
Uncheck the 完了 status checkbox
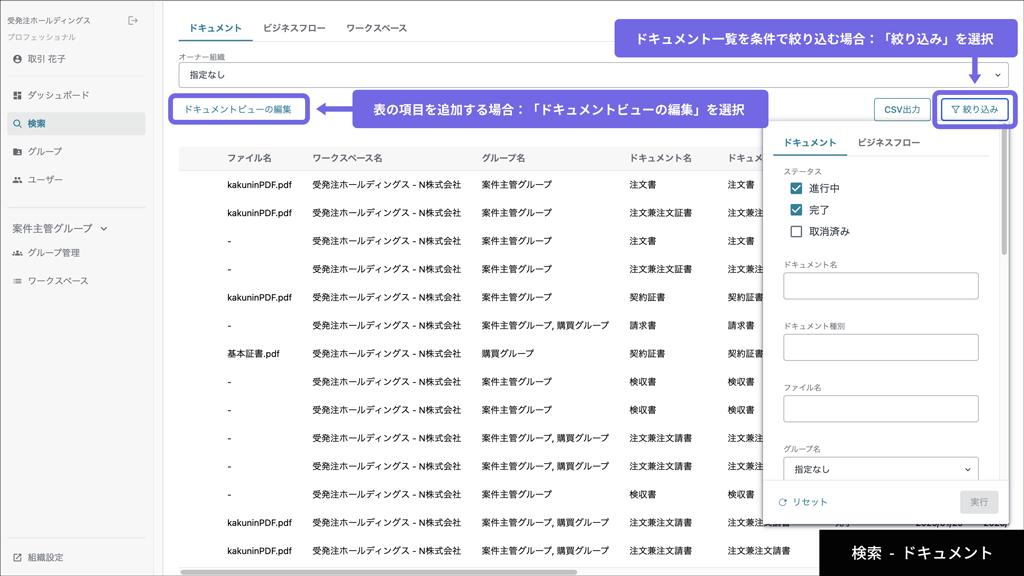pos(796,210)
